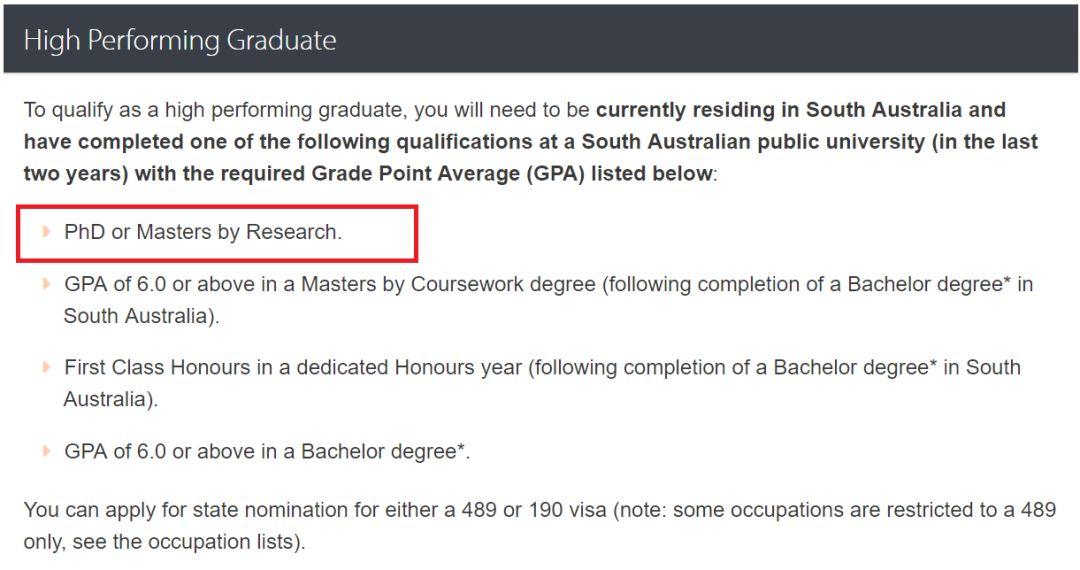This screenshot has width=1080, height=570.
Task: Click the High Performing Graduate header
Action: pos(541,39)
